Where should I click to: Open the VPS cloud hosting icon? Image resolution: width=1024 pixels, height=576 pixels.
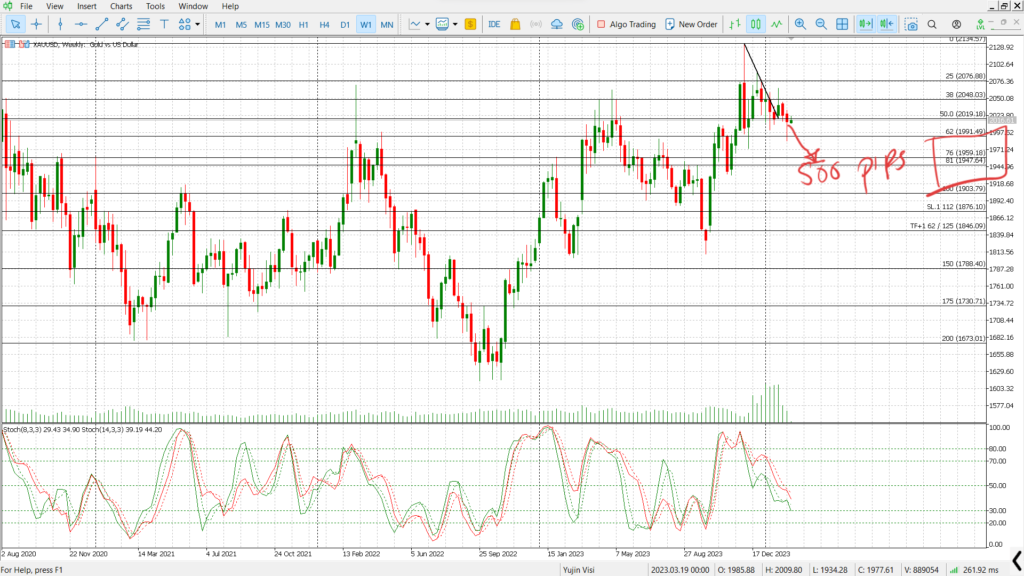tap(556, 24)
